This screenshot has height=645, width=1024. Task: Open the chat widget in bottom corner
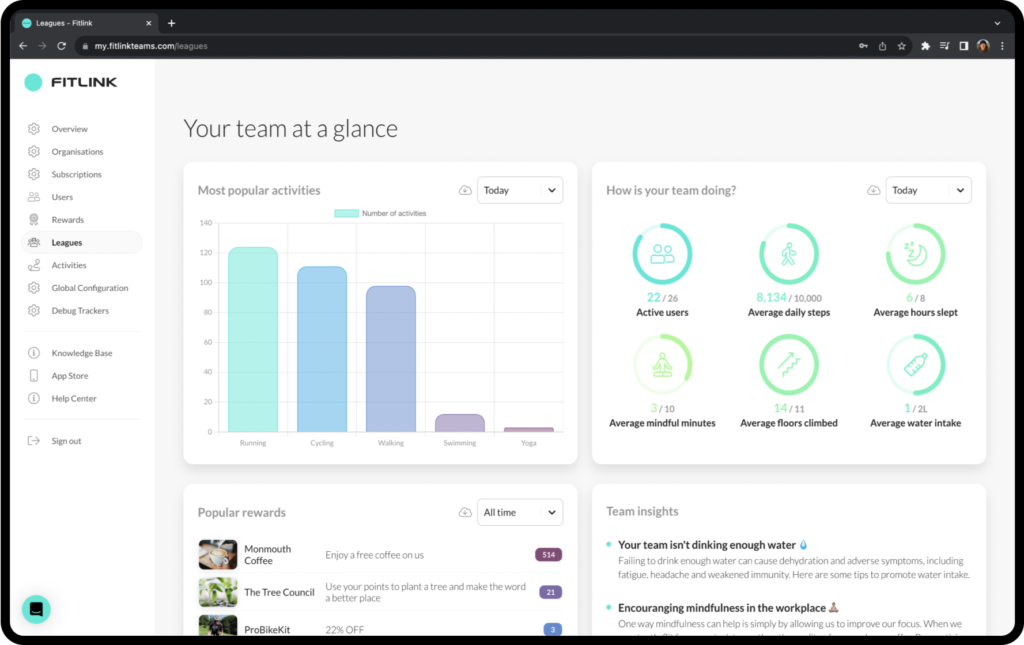coord(36,609)
